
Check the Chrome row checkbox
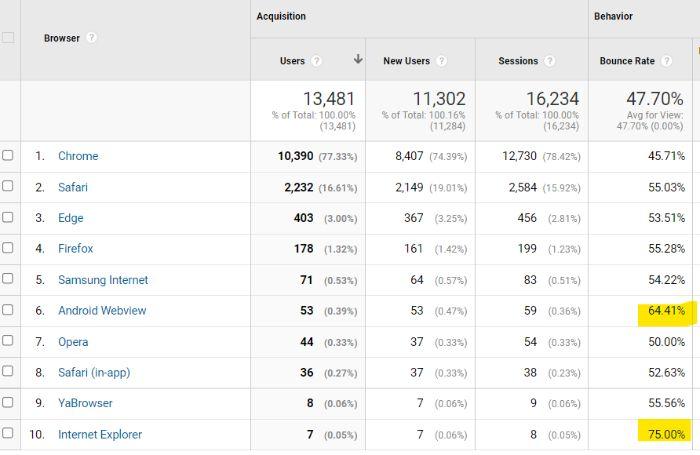tap(8, 155)
